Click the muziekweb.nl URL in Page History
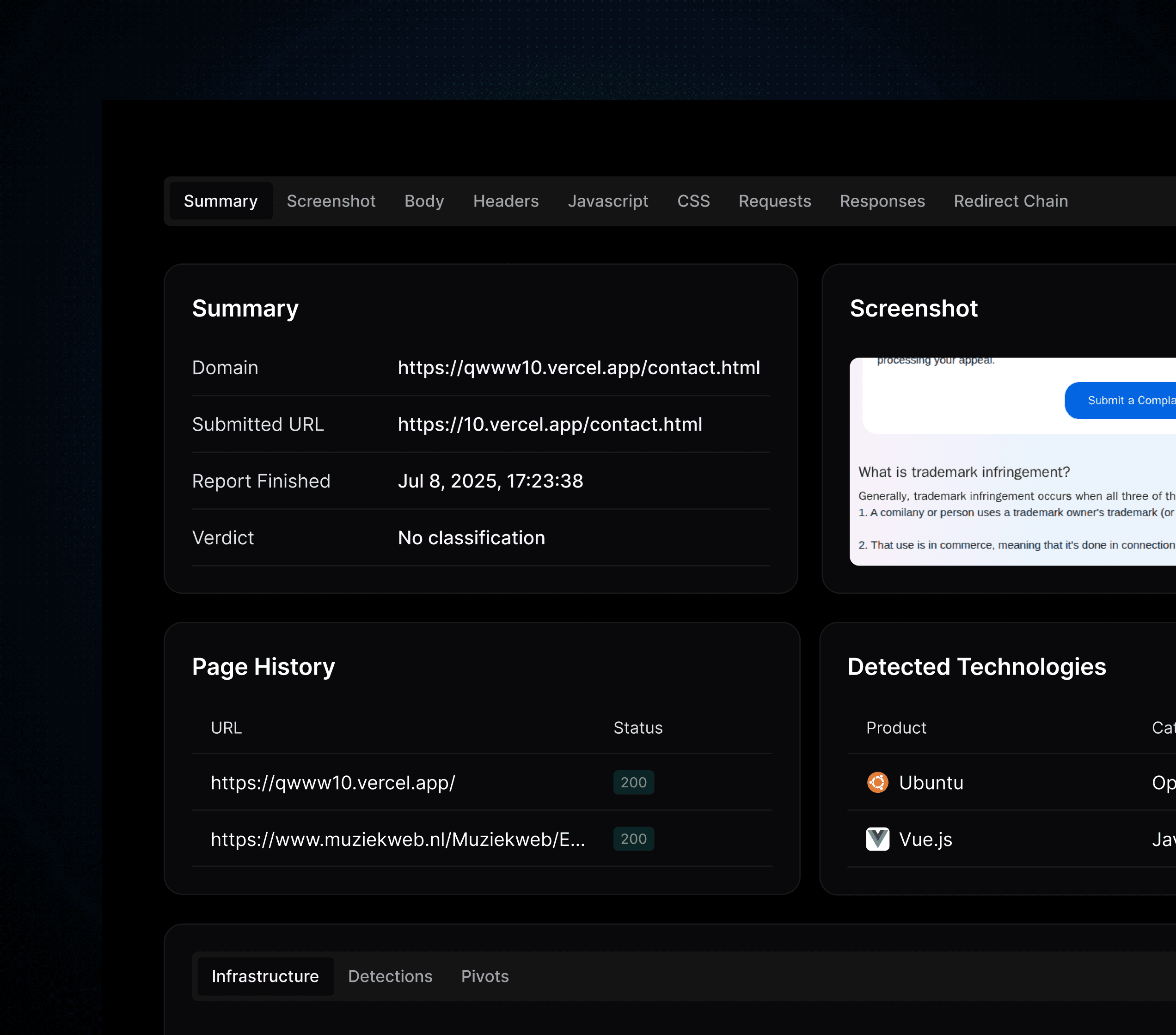This screenshot has width=1176, height=1035. [x=399, y=839]
